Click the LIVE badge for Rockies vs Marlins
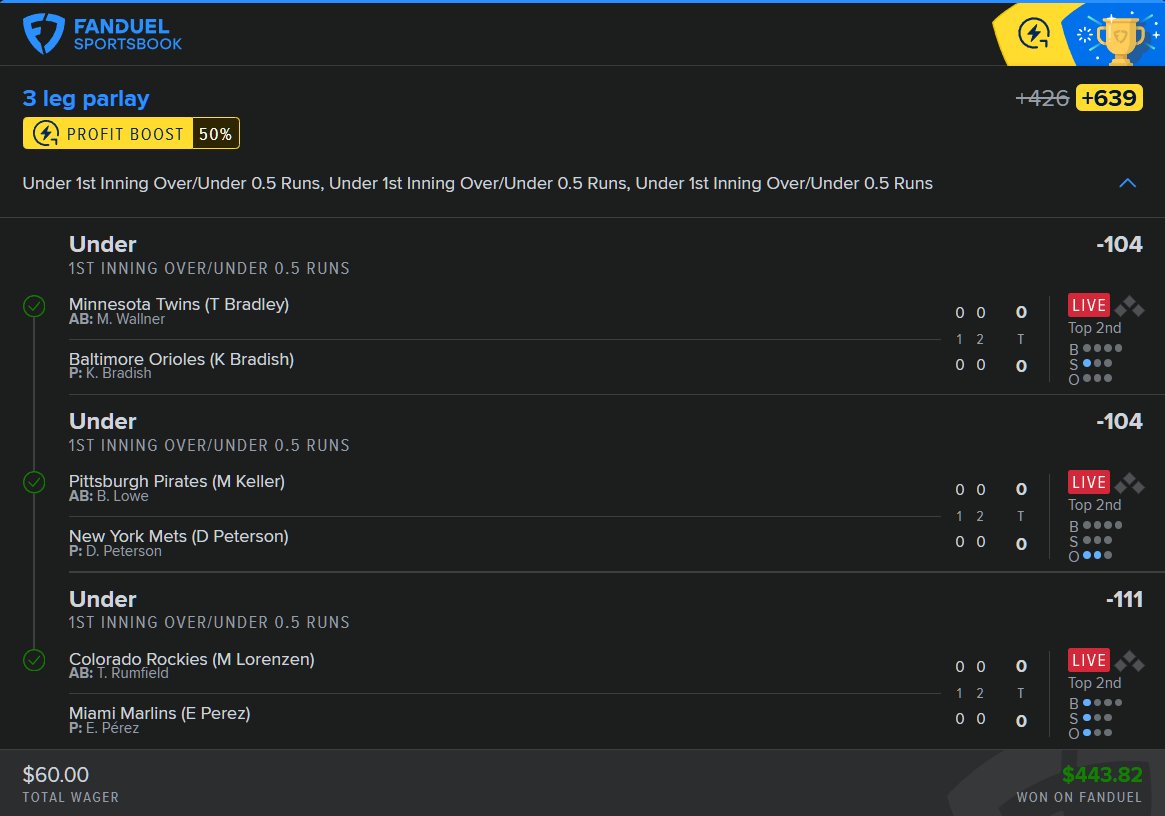Image resolution: width=1165 pixels, height=816 pixels. [x=1088, y=660]
